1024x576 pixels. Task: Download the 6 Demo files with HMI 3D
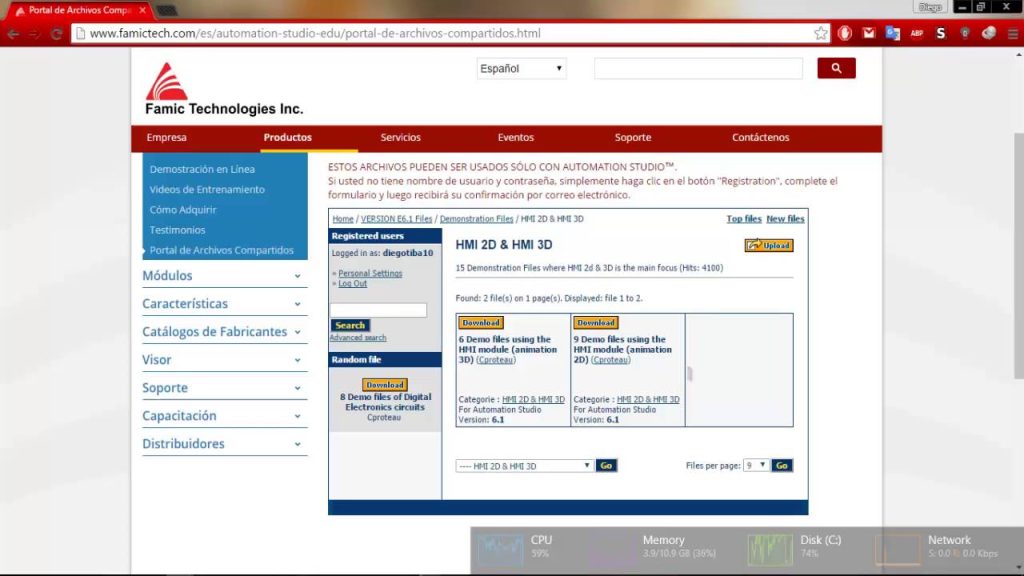pos(481,322)
